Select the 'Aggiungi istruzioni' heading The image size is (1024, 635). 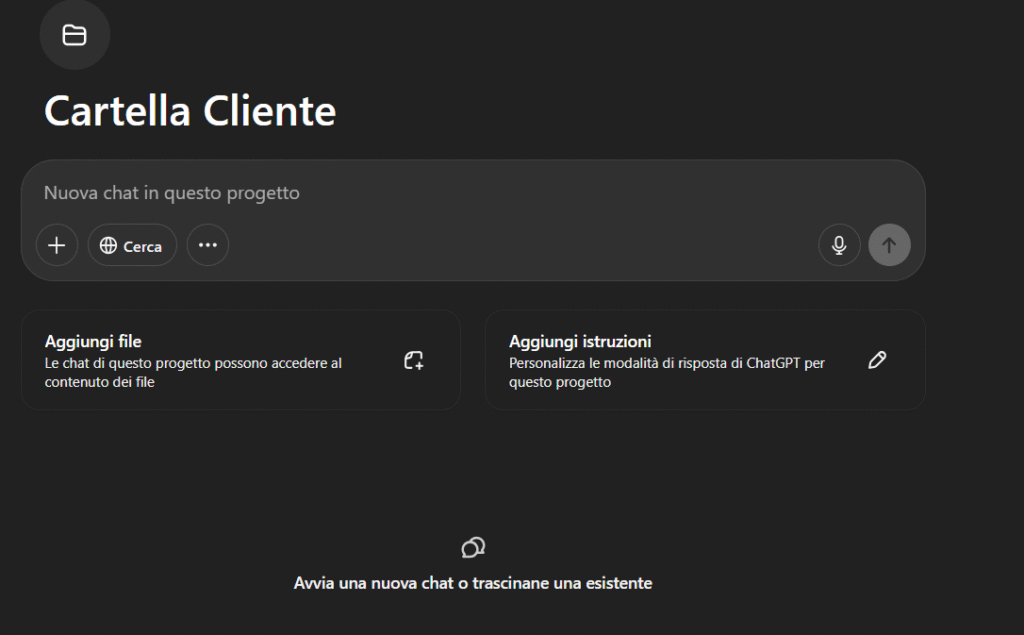[x=580, y=342]
